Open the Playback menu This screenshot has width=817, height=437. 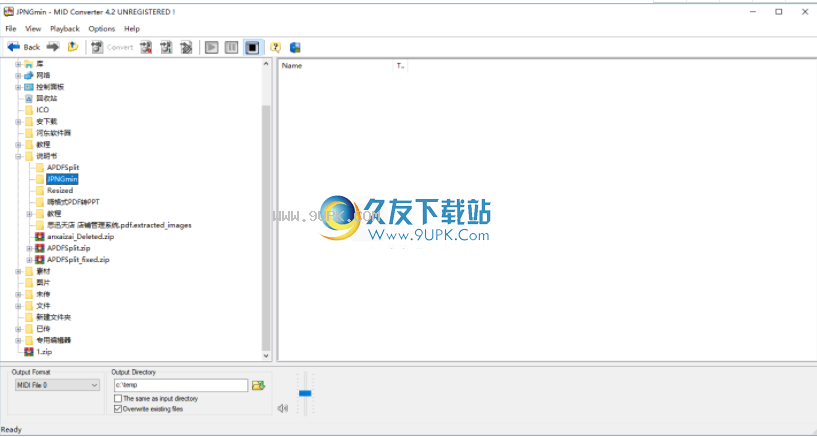[x=65, y=29]
